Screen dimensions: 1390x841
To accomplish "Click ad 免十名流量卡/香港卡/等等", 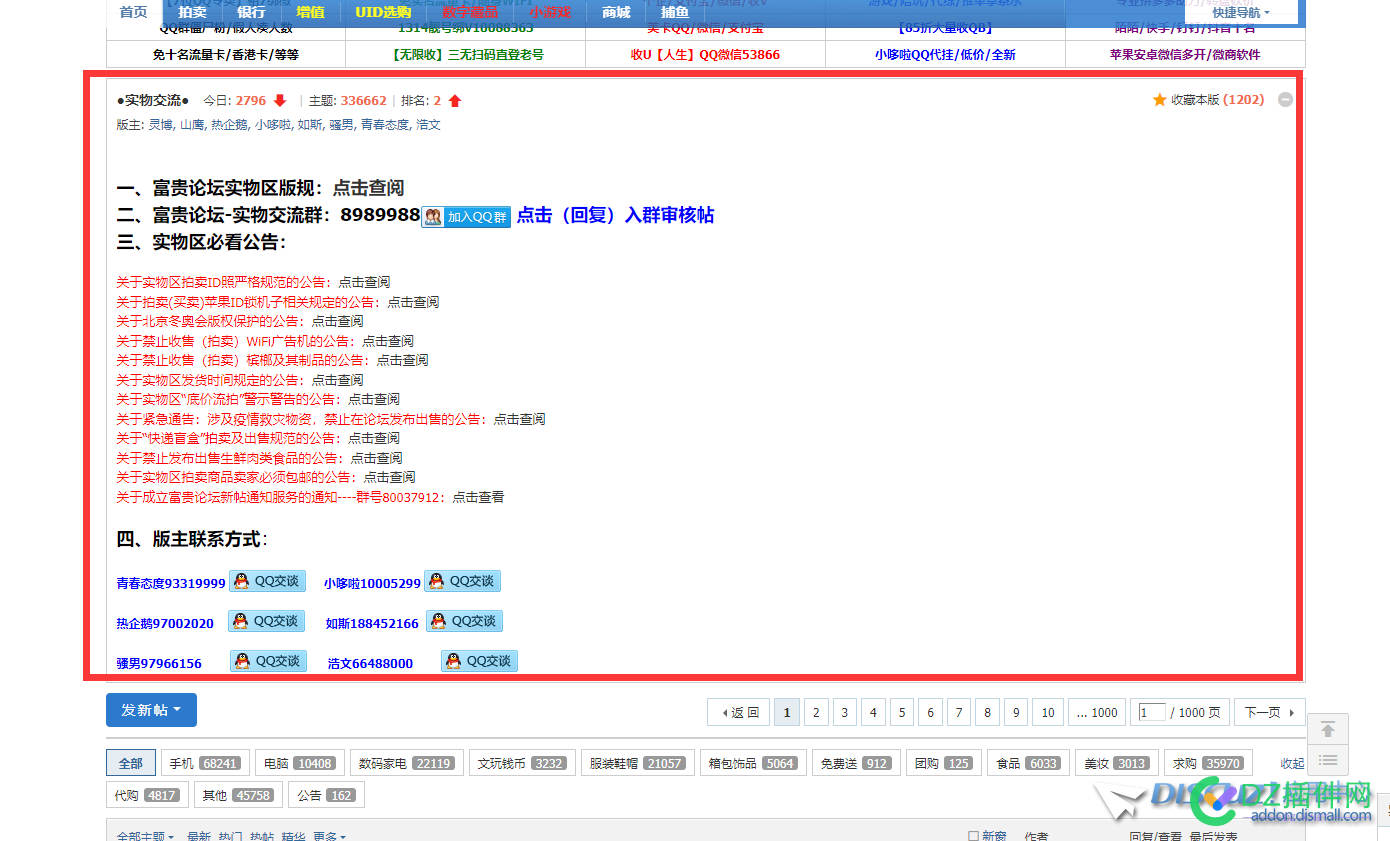I will 226,55.
